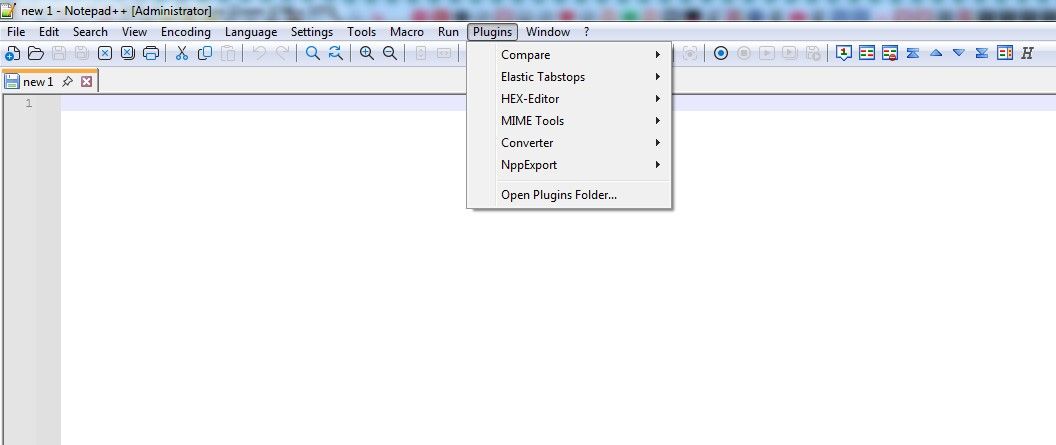The height and width of the screenshot is (445, 1056).
Task: Open the ? help menu
Action: click(587, 32)
